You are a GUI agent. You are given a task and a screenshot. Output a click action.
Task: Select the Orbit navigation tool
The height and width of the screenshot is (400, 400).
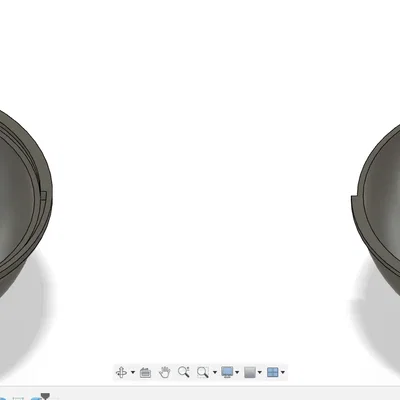click(x=121, y=372)
